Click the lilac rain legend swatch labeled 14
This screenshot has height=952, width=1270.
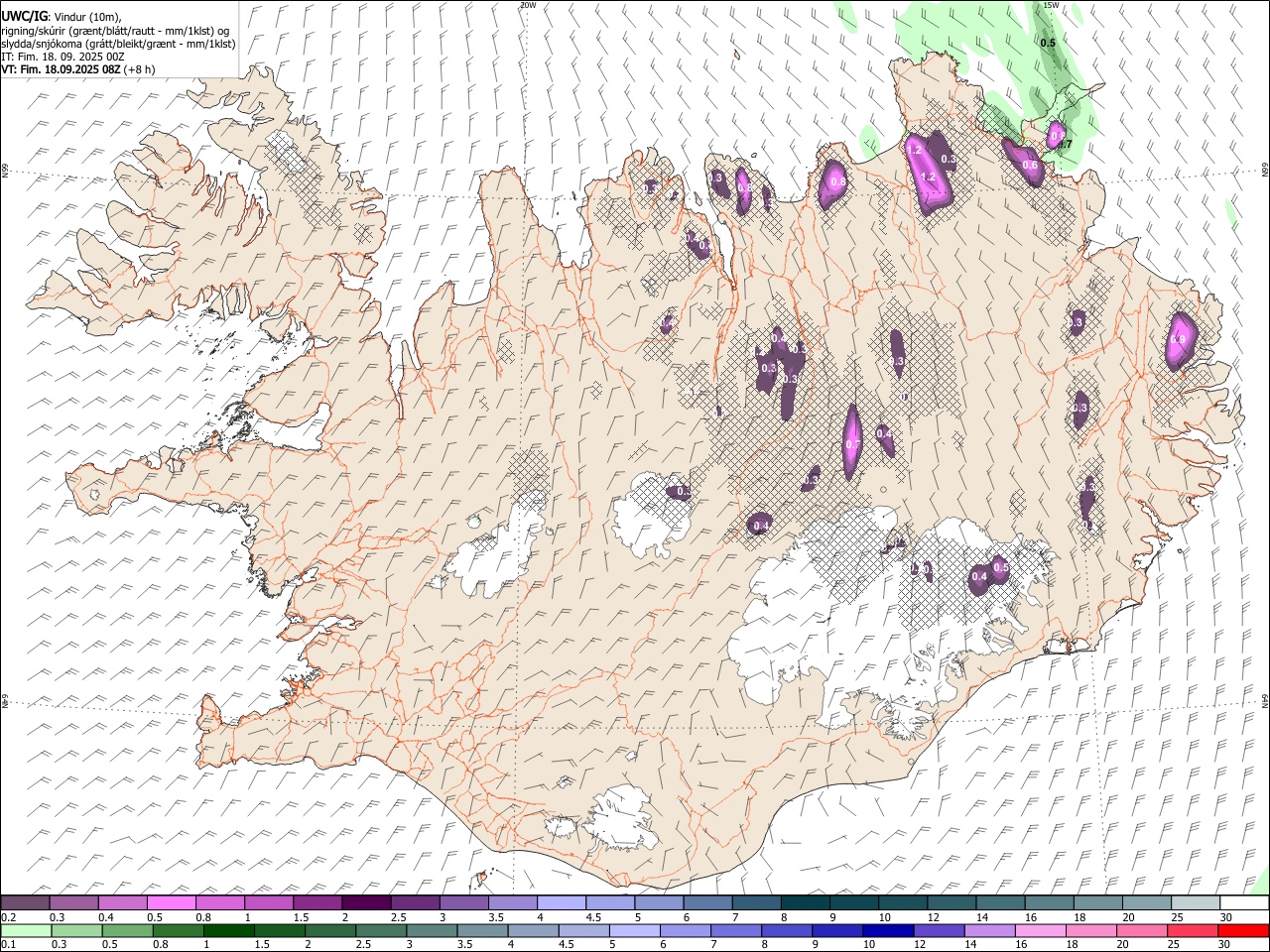pyautogui.click(x=988, y=930)
